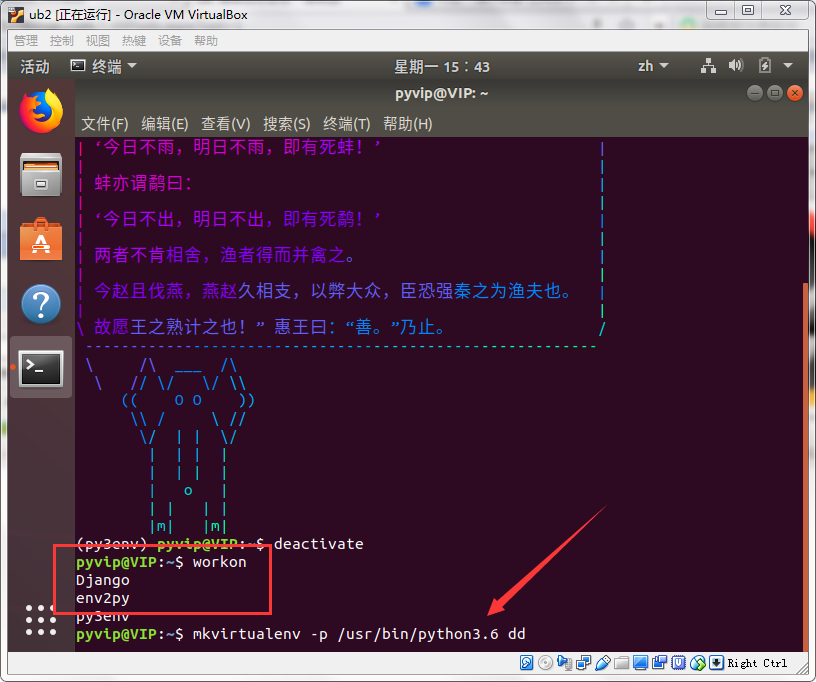Open VirtualBox 帮助 menu
This screenshot has height=682, width=816.
206,41
